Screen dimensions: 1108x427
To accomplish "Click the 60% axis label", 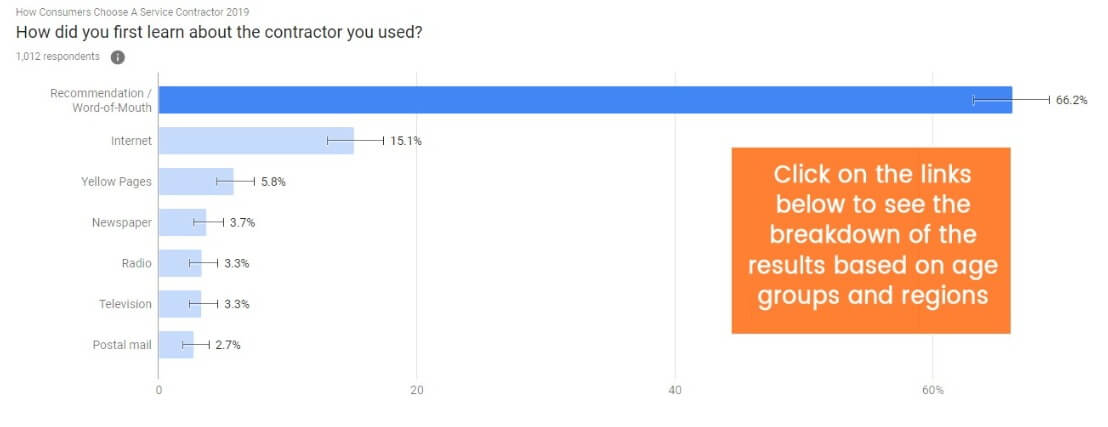I will (933, 390).
